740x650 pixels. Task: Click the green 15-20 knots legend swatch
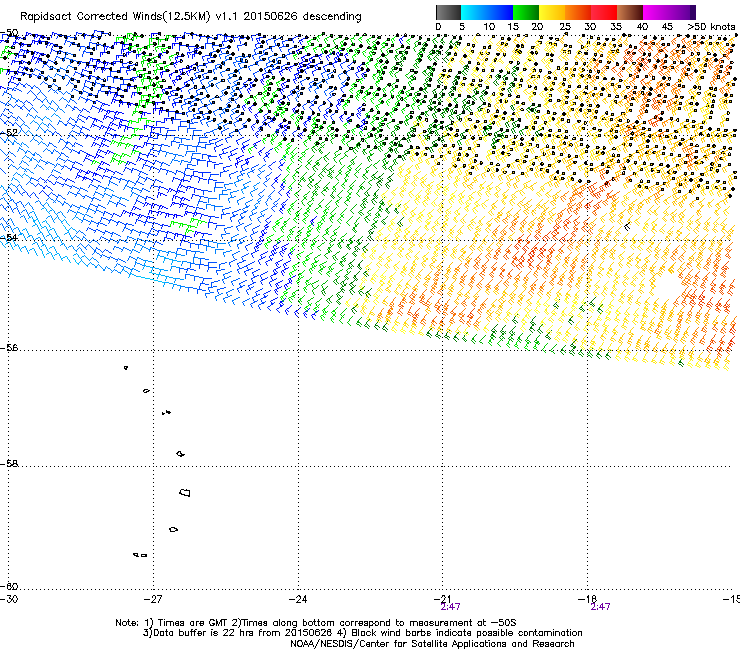coord(526,12)
